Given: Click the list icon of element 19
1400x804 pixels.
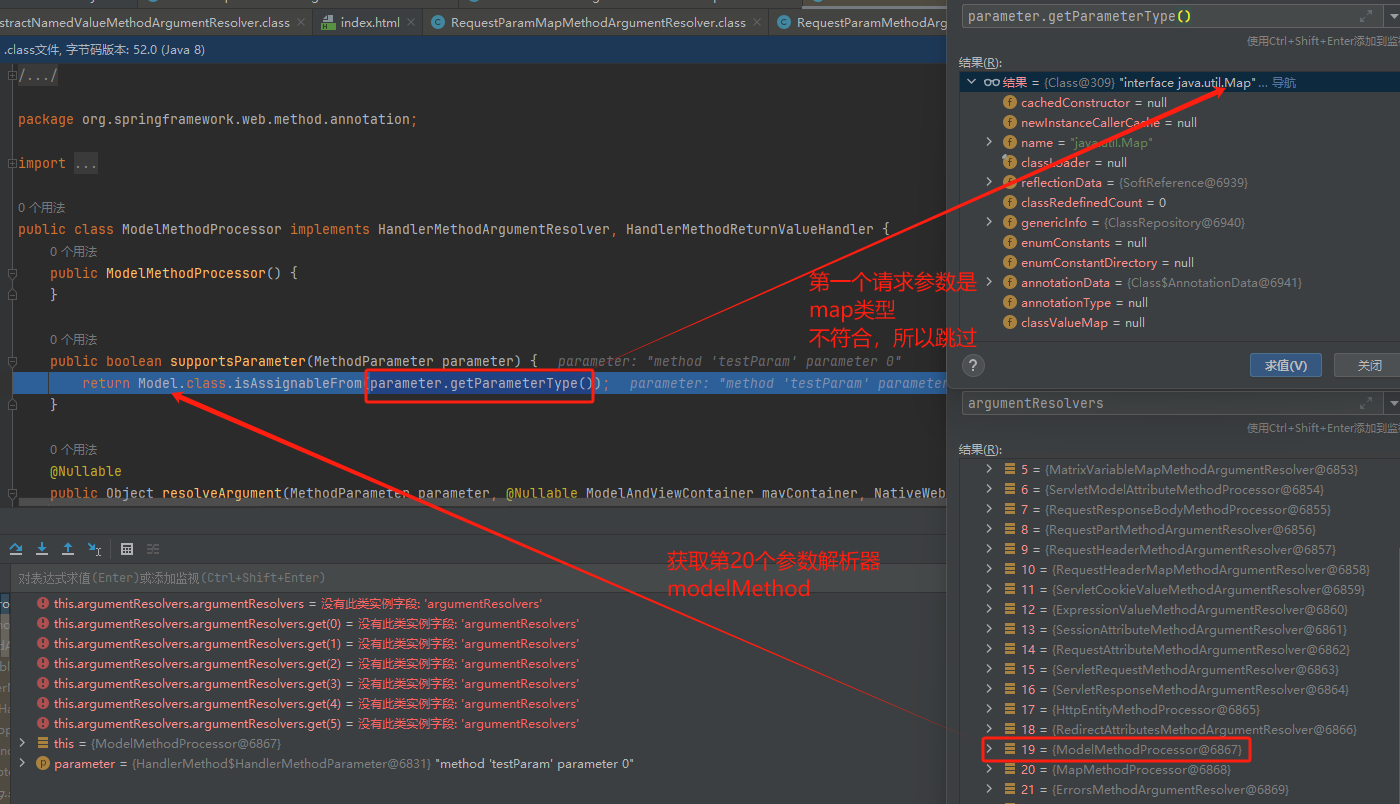Looking at the screenshot, I should click(x=1010, y=750).
